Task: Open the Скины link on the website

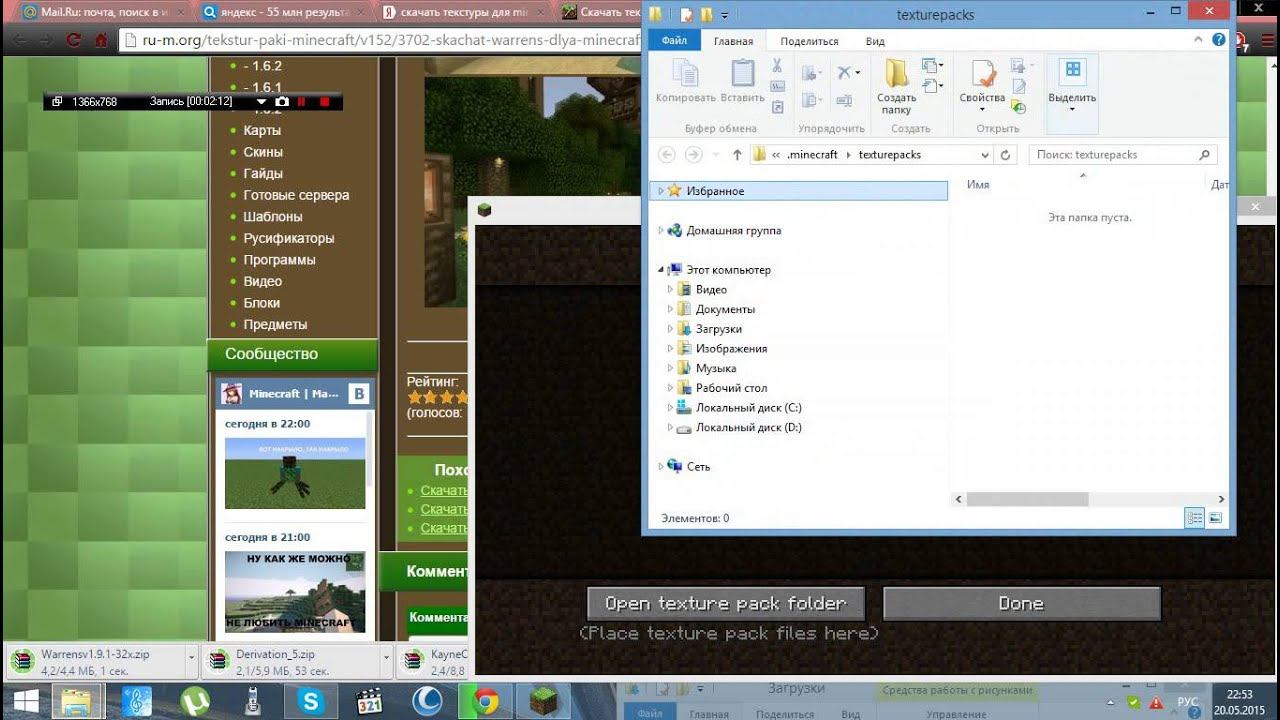Action: (x=263, y=152)
